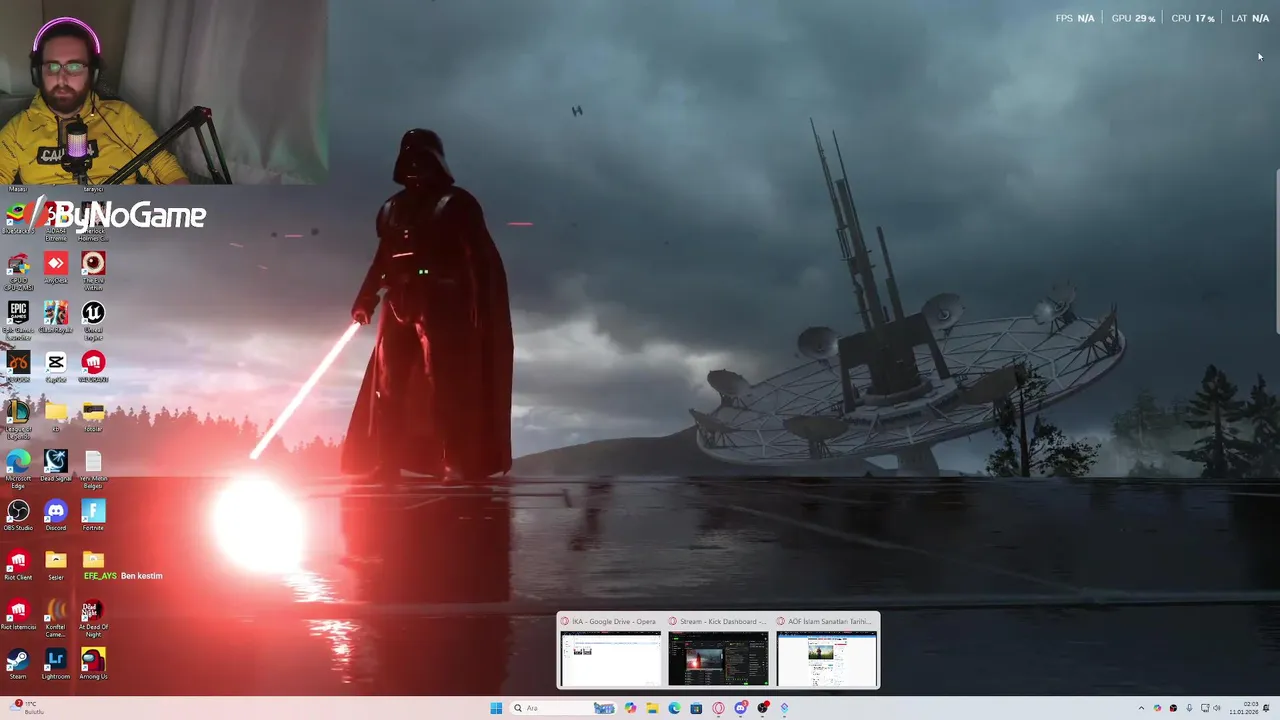This screenshot has width=1280, height=720.
Task: Open the Sesler folder on the desktop
Action: pos(56,565)
